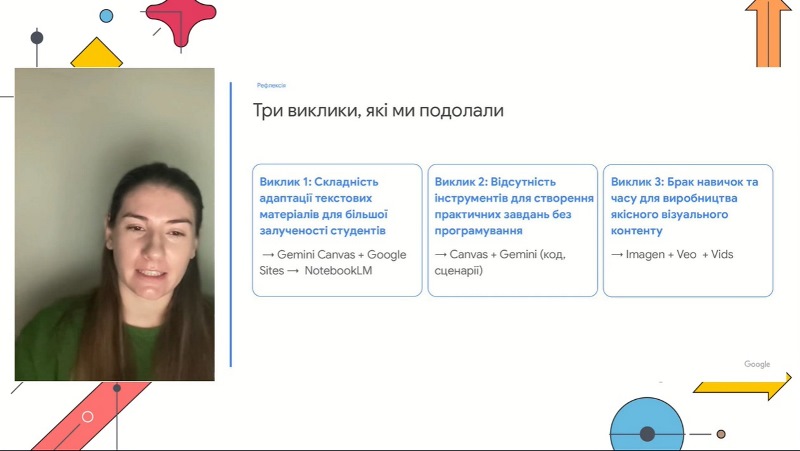Click the "Canvas + Gemini (код, сценарії)" text
The height and width of the screenshot is (451, 800).
point(500,262)
